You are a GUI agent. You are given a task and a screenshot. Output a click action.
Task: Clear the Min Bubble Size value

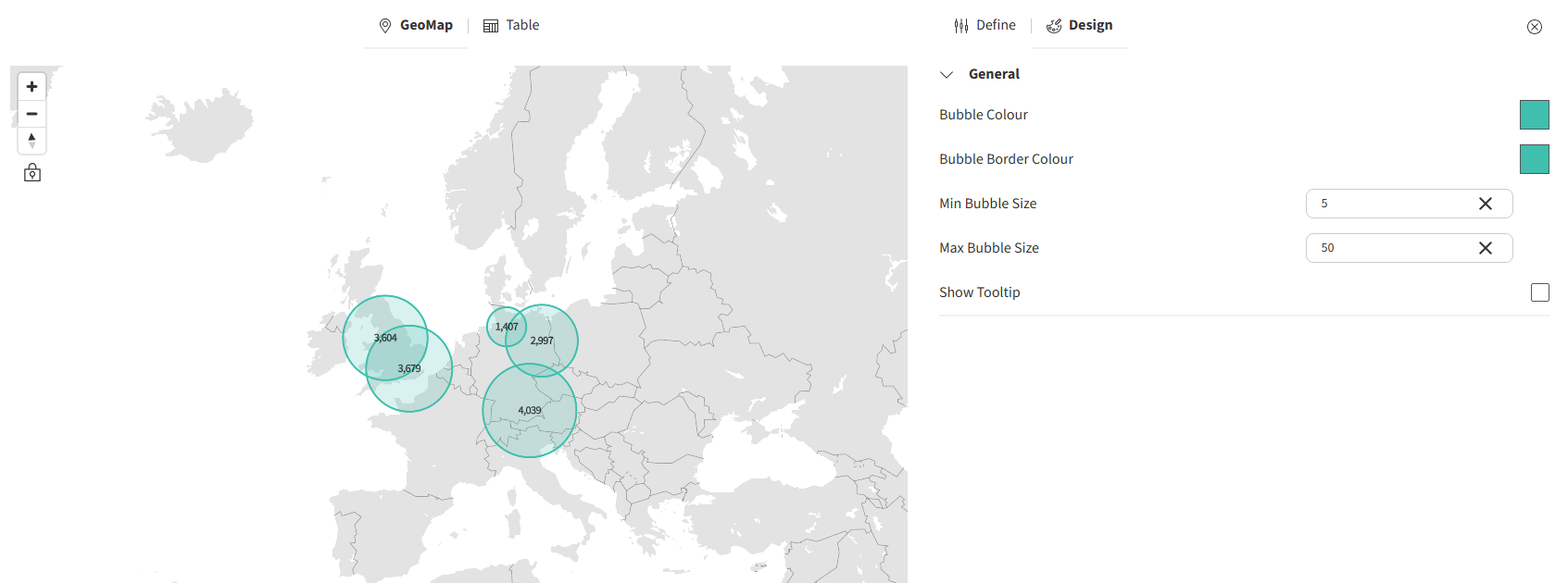(1486, 204)
